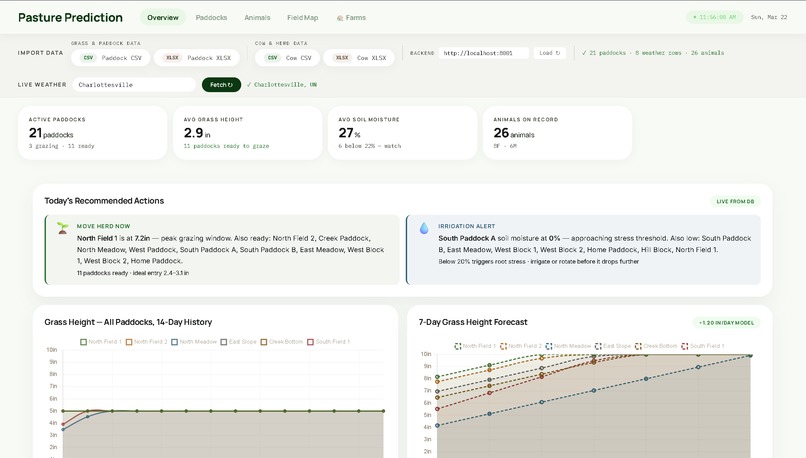This screenshot has height=458, width=806.
Task: Fetch live weather for Charlottesville
Action: pyautogui.click(x=221, y=85)
